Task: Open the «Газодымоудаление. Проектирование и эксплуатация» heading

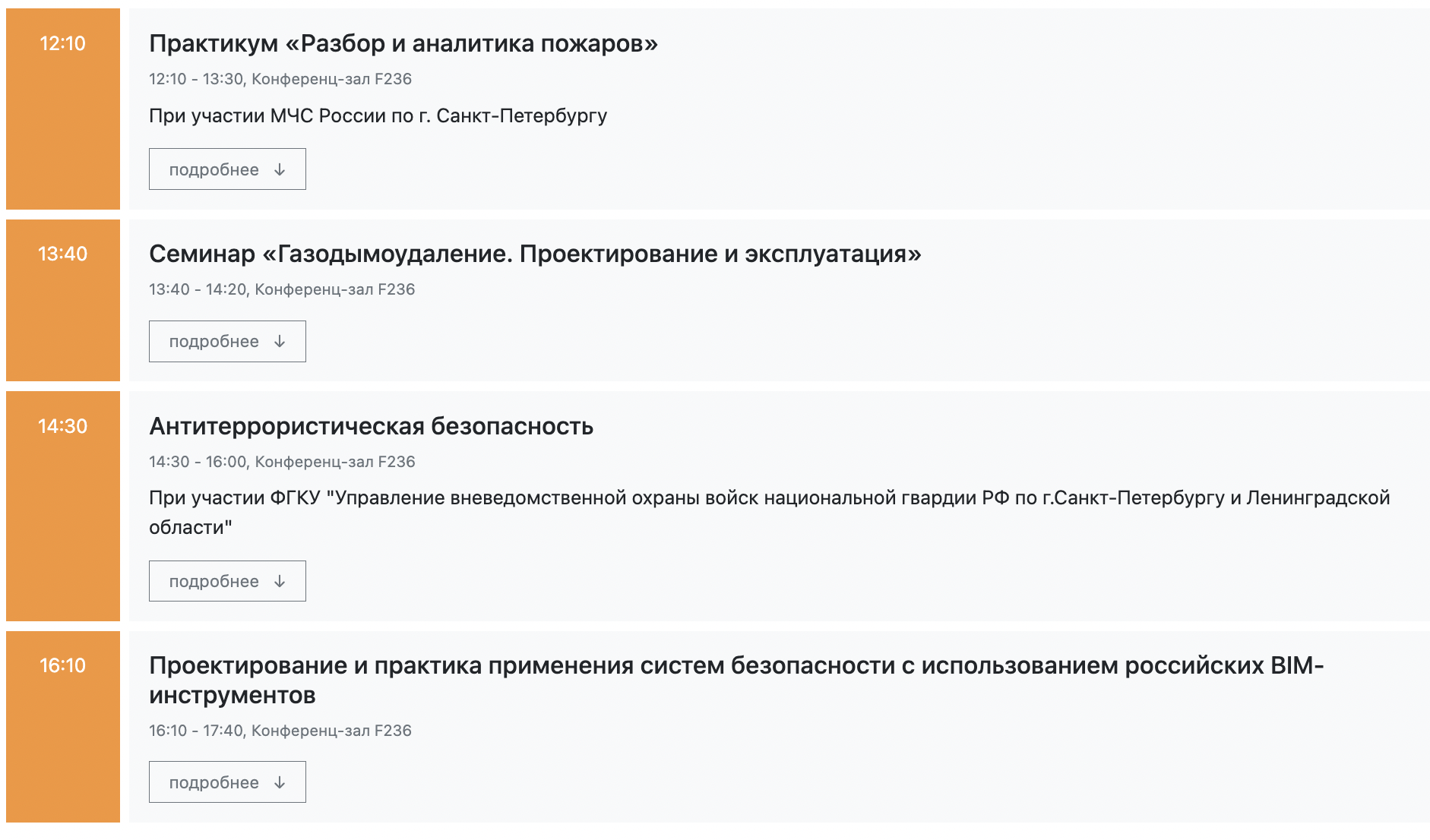Action: coord(534,254)
